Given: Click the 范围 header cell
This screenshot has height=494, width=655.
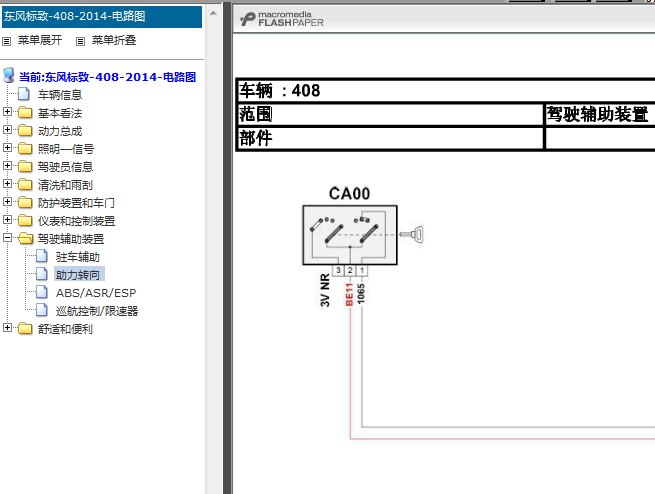Looking at the screenshot, I should point(390,114).
